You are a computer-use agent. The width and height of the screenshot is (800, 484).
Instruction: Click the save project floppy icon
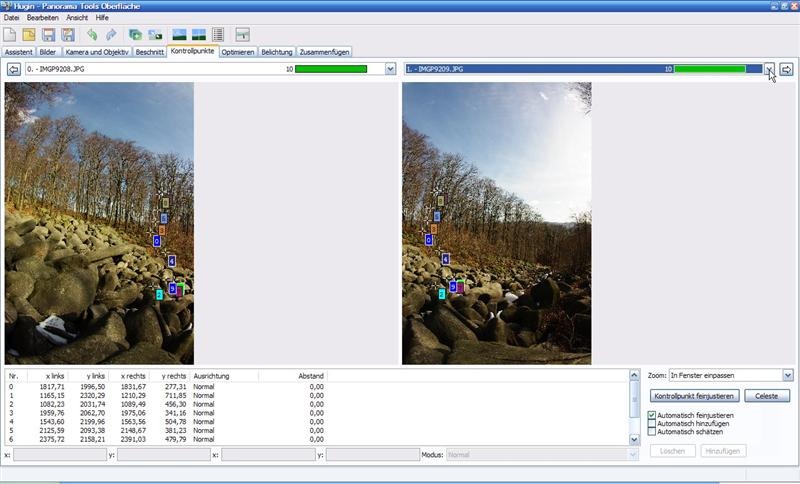pyautogui.click(x=48, y=35)
